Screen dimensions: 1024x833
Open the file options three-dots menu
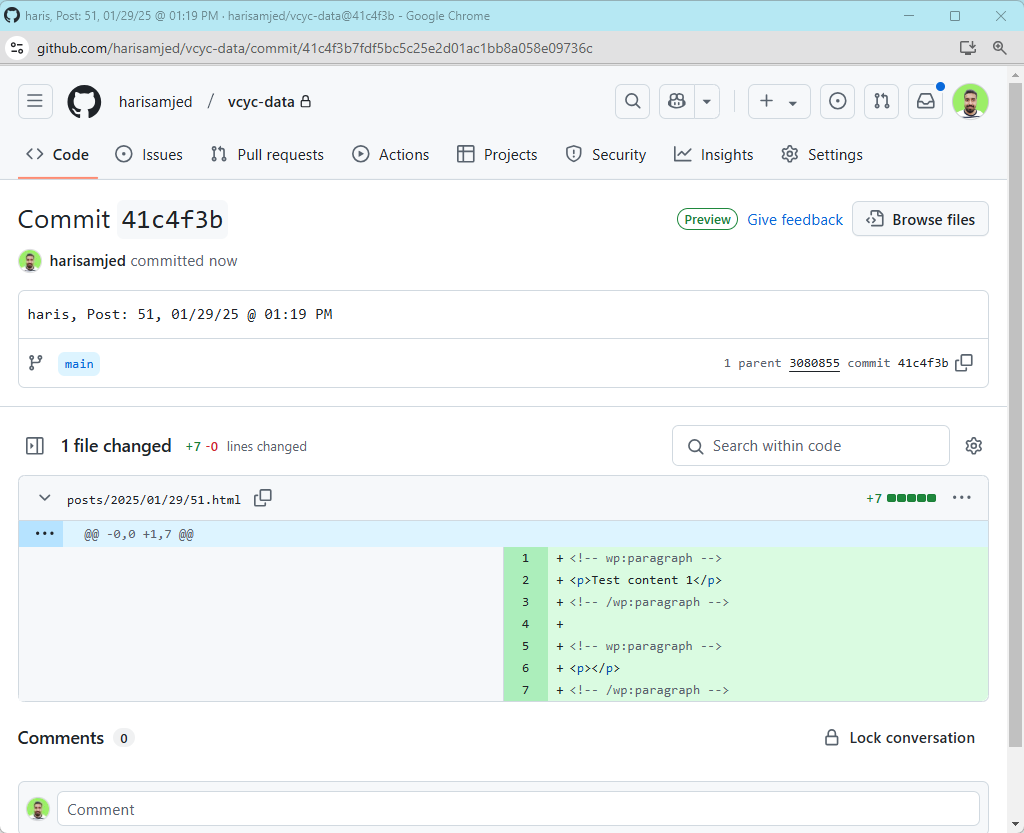click(x=961, y=498)
